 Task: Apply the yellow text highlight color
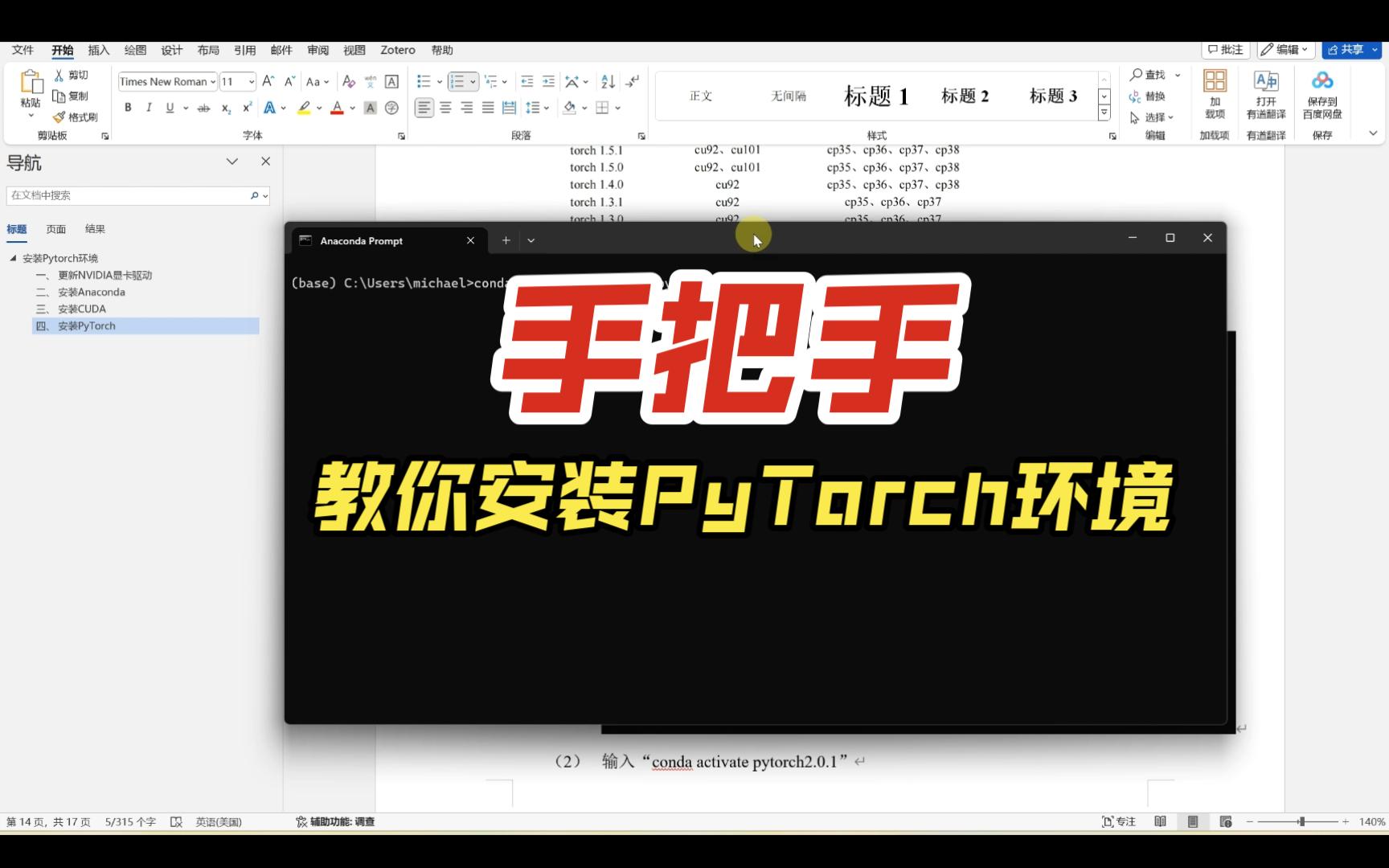coord(304,108)
